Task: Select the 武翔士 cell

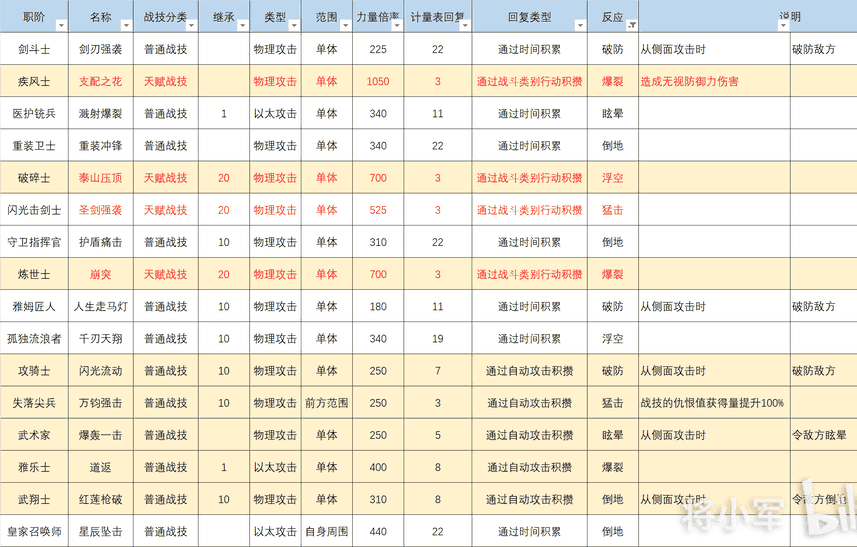Action: [34, 499]
